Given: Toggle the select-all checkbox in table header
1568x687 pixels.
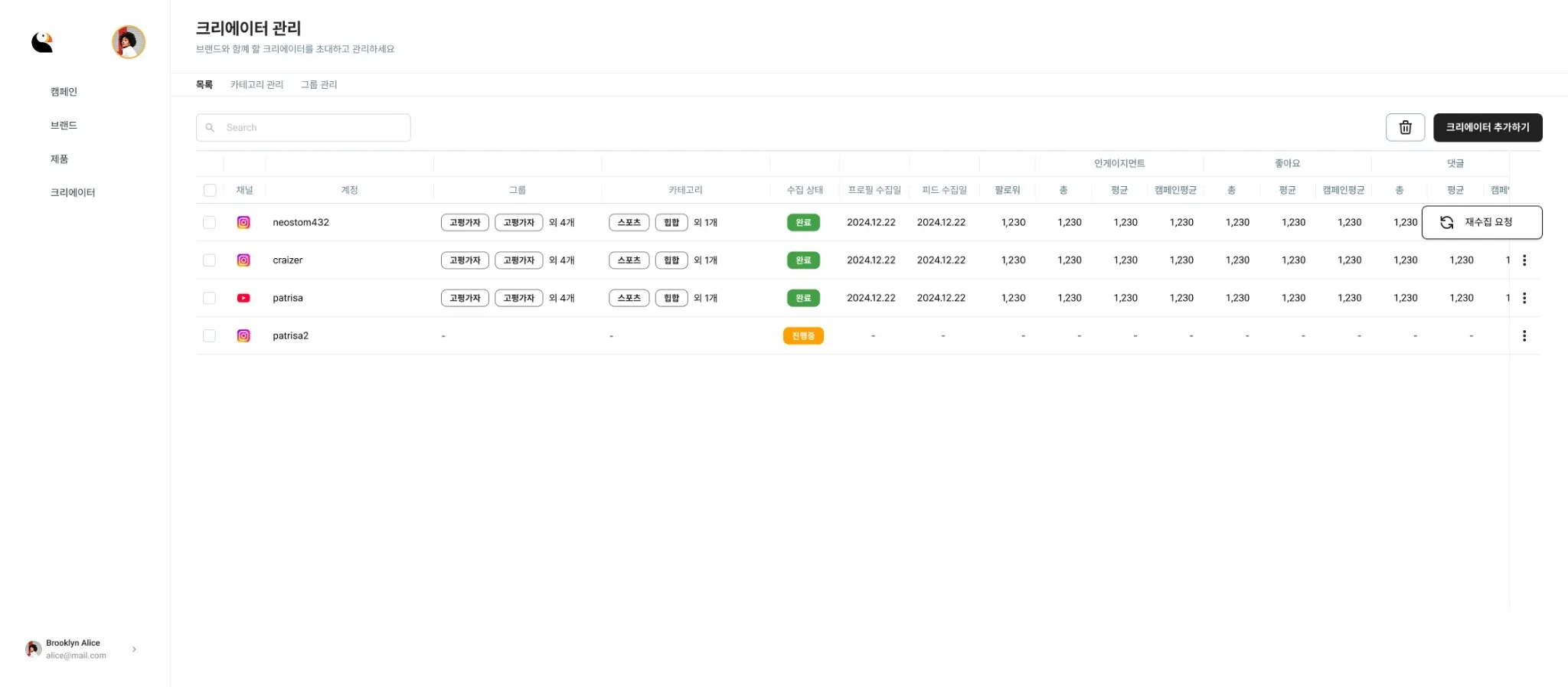Looking at the screenshot, I should tap(210, 190).
